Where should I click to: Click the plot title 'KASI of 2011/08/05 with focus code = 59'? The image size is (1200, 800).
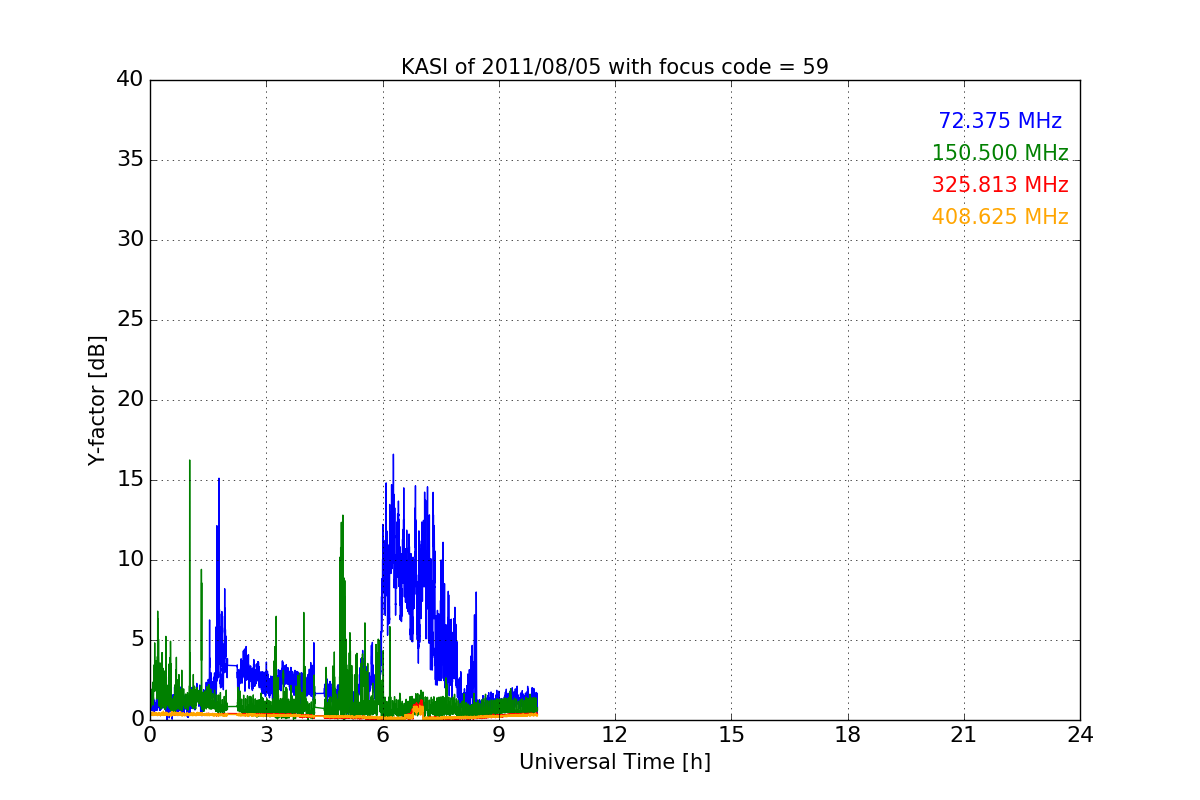pyautogui.click(x=615, y=67)
